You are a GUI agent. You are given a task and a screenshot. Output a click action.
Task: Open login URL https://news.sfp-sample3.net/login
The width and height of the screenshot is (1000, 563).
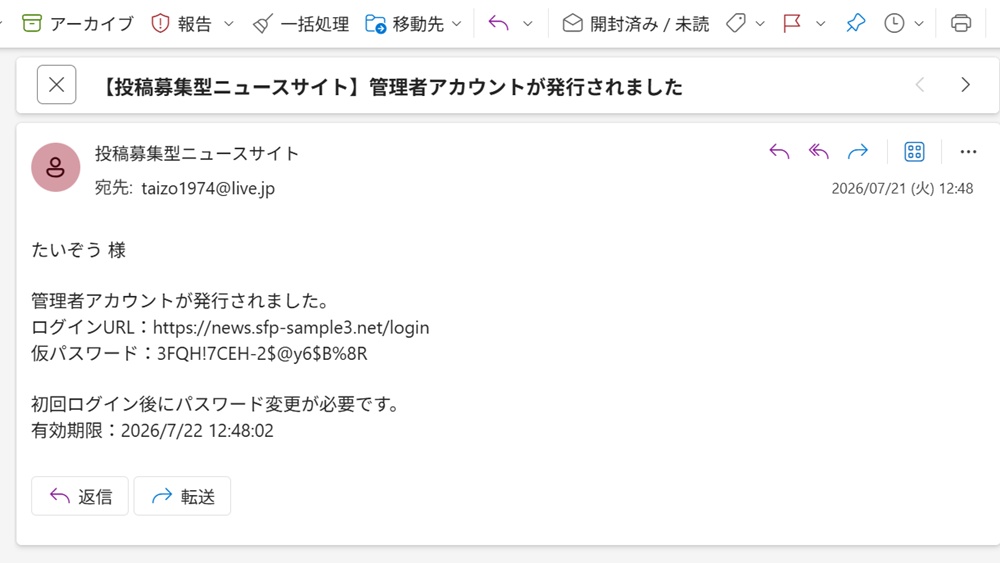(291, 328)
